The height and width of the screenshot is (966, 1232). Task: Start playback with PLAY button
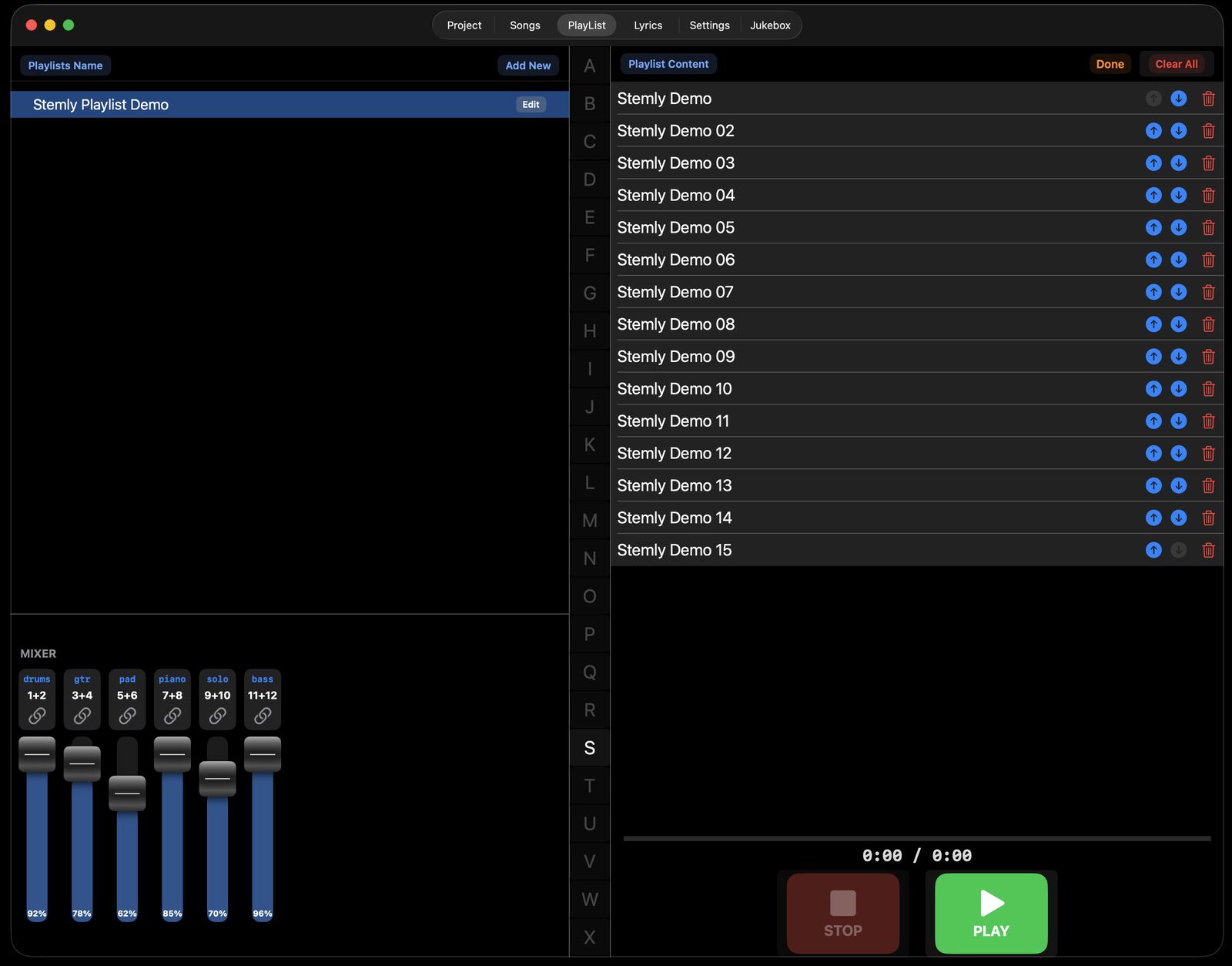point(991,914)
